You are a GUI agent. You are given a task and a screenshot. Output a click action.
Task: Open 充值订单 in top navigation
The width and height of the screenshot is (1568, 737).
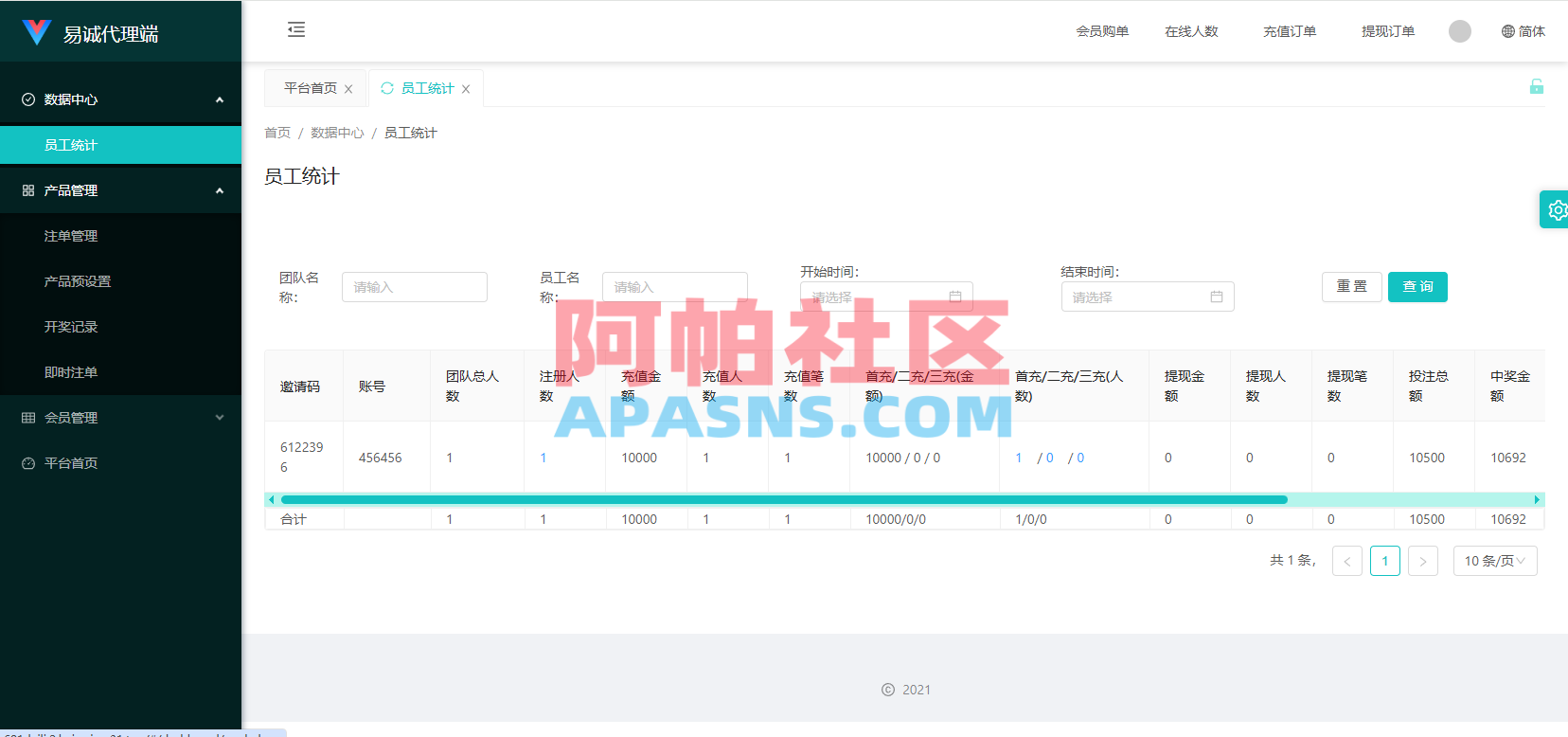click(1290, 31)
